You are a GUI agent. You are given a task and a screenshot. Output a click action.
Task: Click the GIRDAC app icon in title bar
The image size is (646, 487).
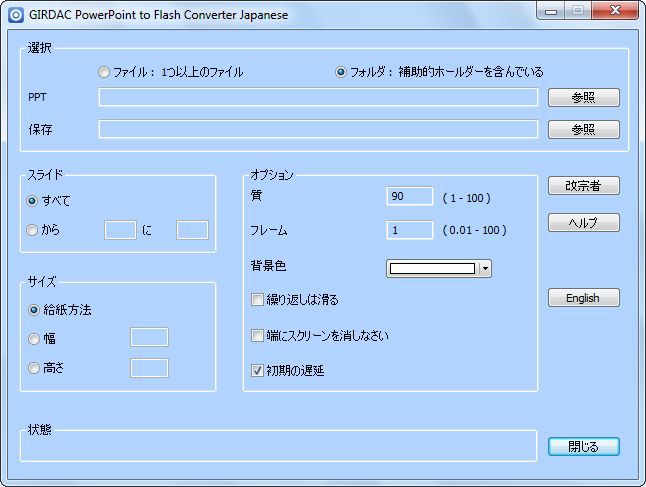point(16,15)
